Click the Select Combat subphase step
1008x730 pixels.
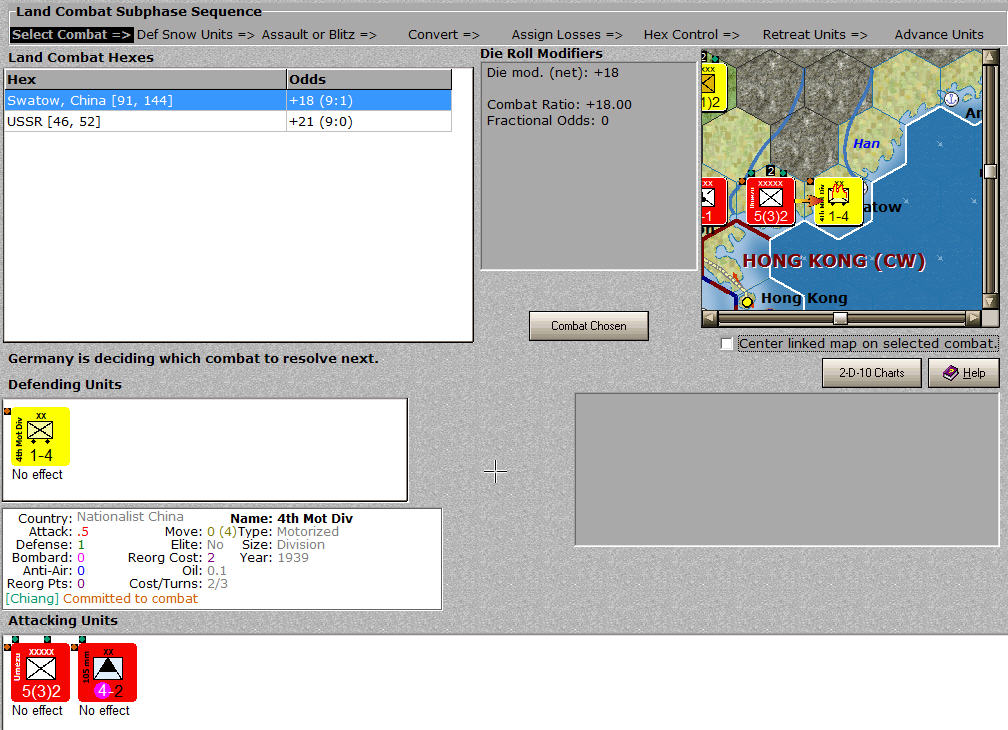coord(71,35)
